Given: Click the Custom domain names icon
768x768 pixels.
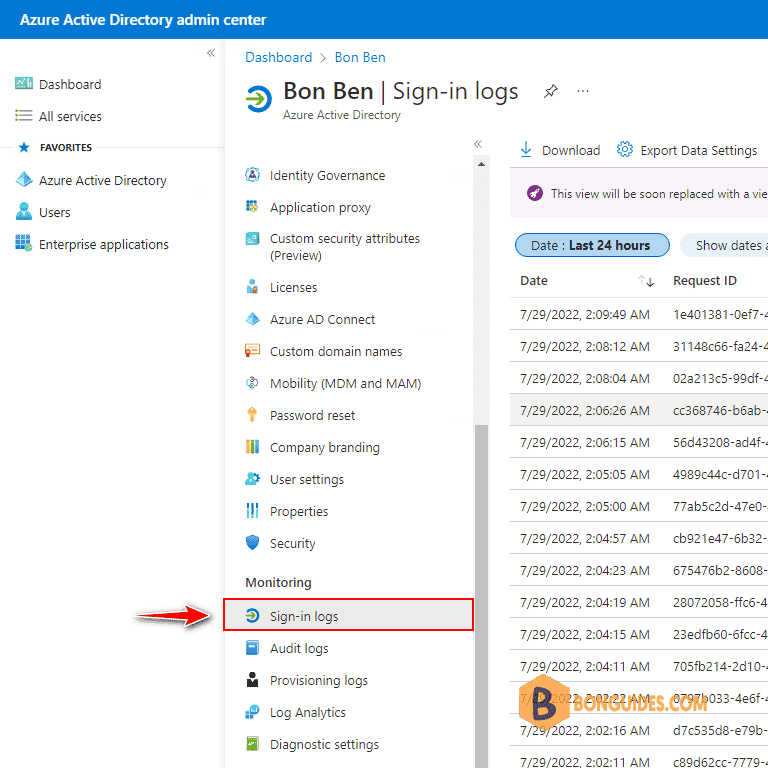Looking at the screenshot, I should pos(252,351).
